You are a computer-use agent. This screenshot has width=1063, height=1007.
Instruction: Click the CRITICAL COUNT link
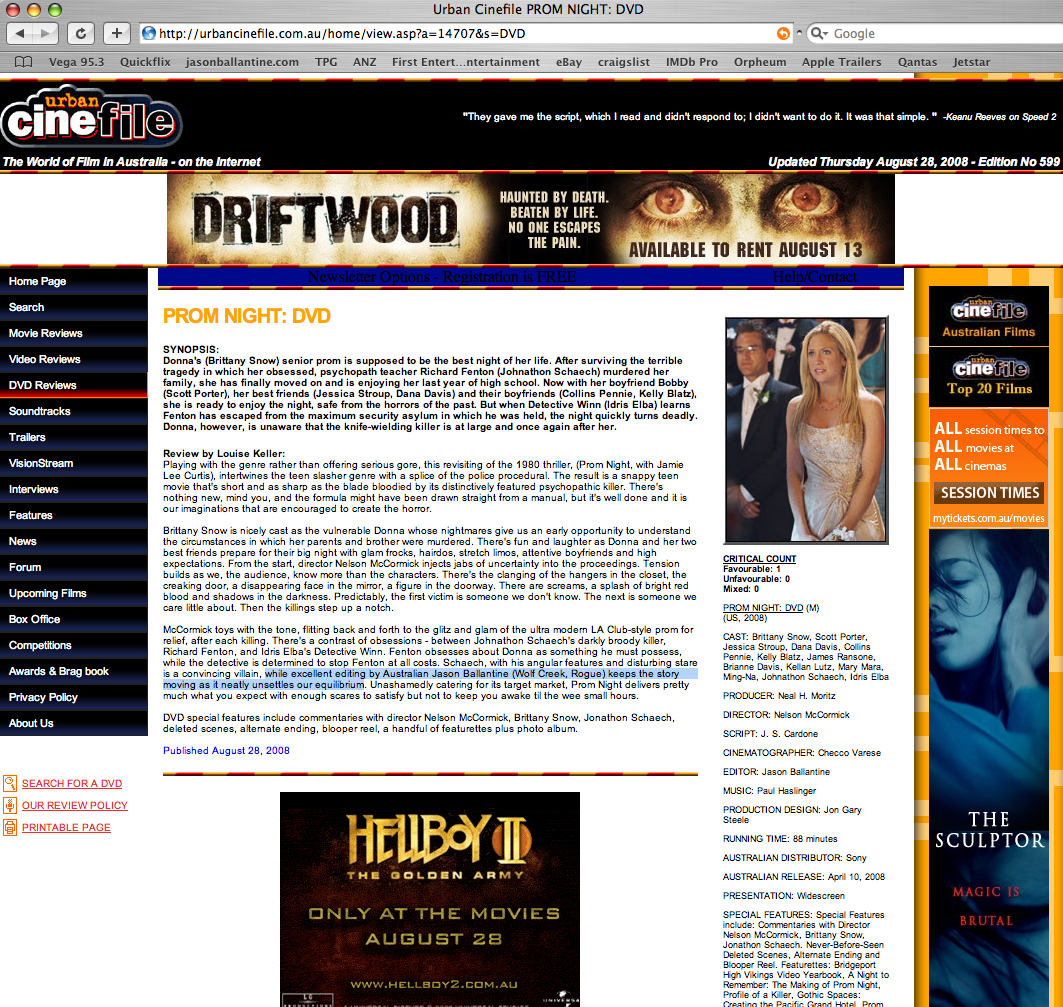pyautogui.click(x=759, y=559)
